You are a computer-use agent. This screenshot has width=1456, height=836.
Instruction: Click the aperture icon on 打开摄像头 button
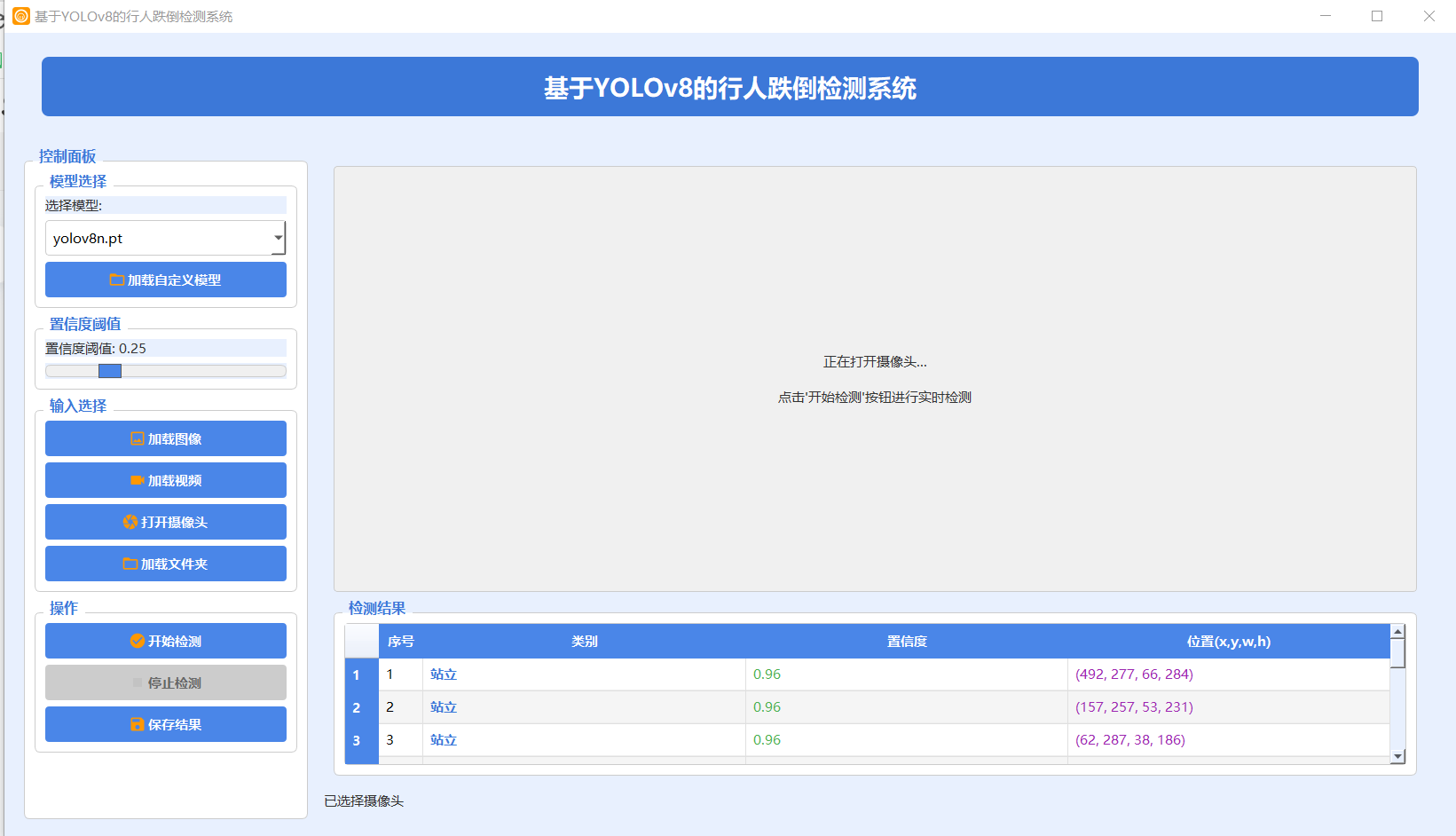(x=131, y=522)
